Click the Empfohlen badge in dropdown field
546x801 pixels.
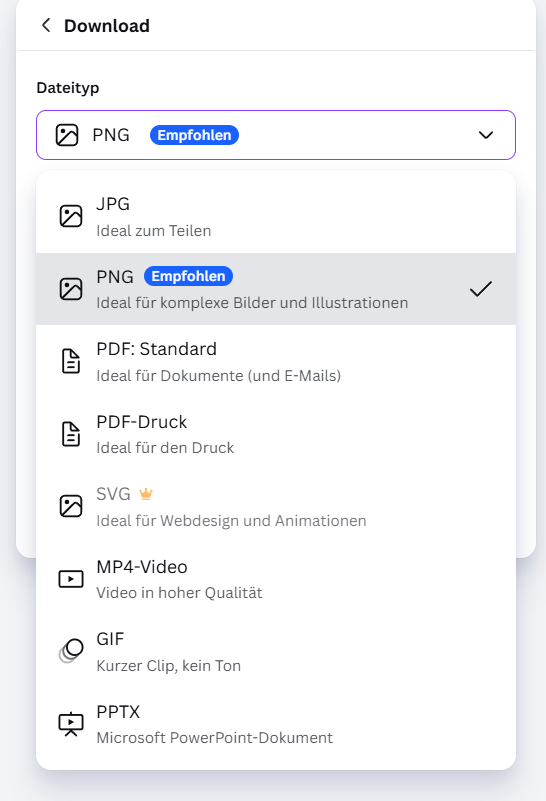click(x=194, y=135)
